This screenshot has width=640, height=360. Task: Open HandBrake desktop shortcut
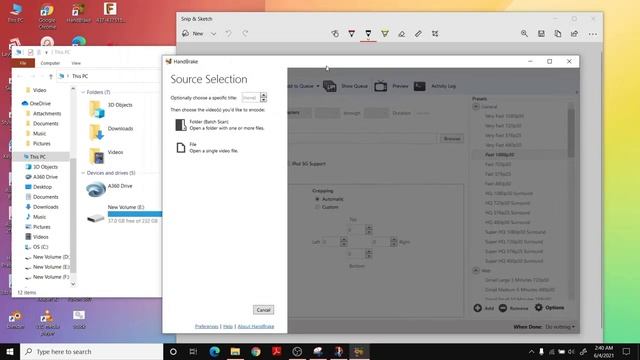click(x=78, y=12)
